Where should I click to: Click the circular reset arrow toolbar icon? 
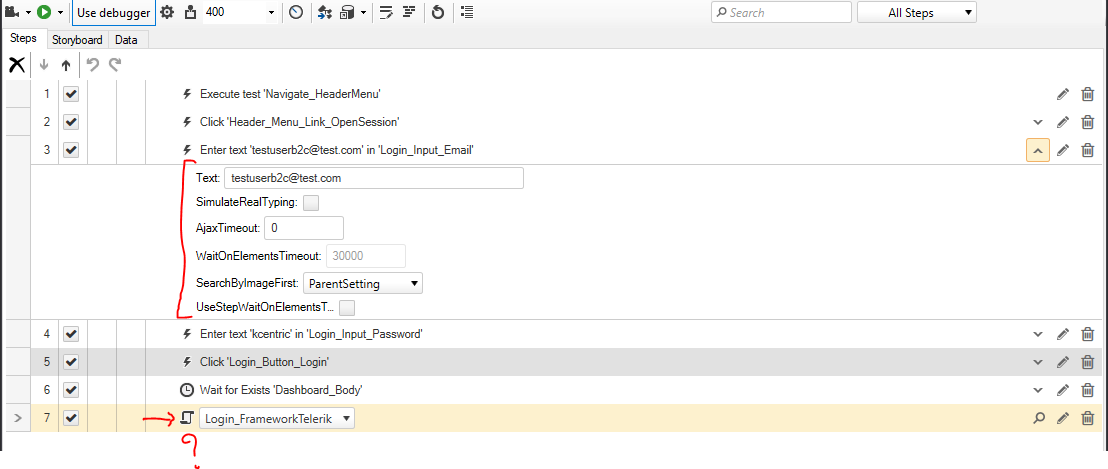tap(438, 13)
